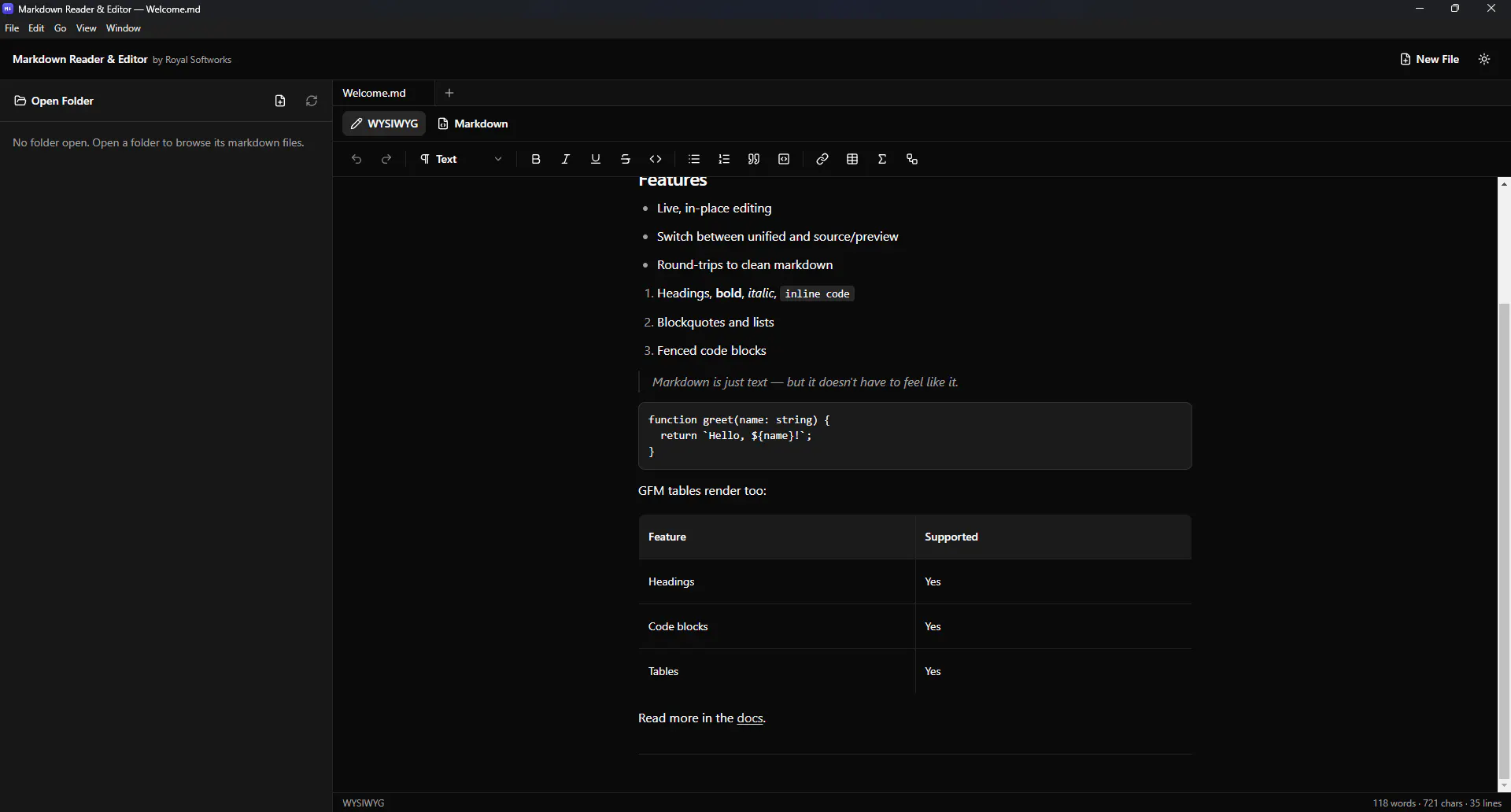1511x812 pixels.
Task: Open the View menu
Action: [87, 28]
